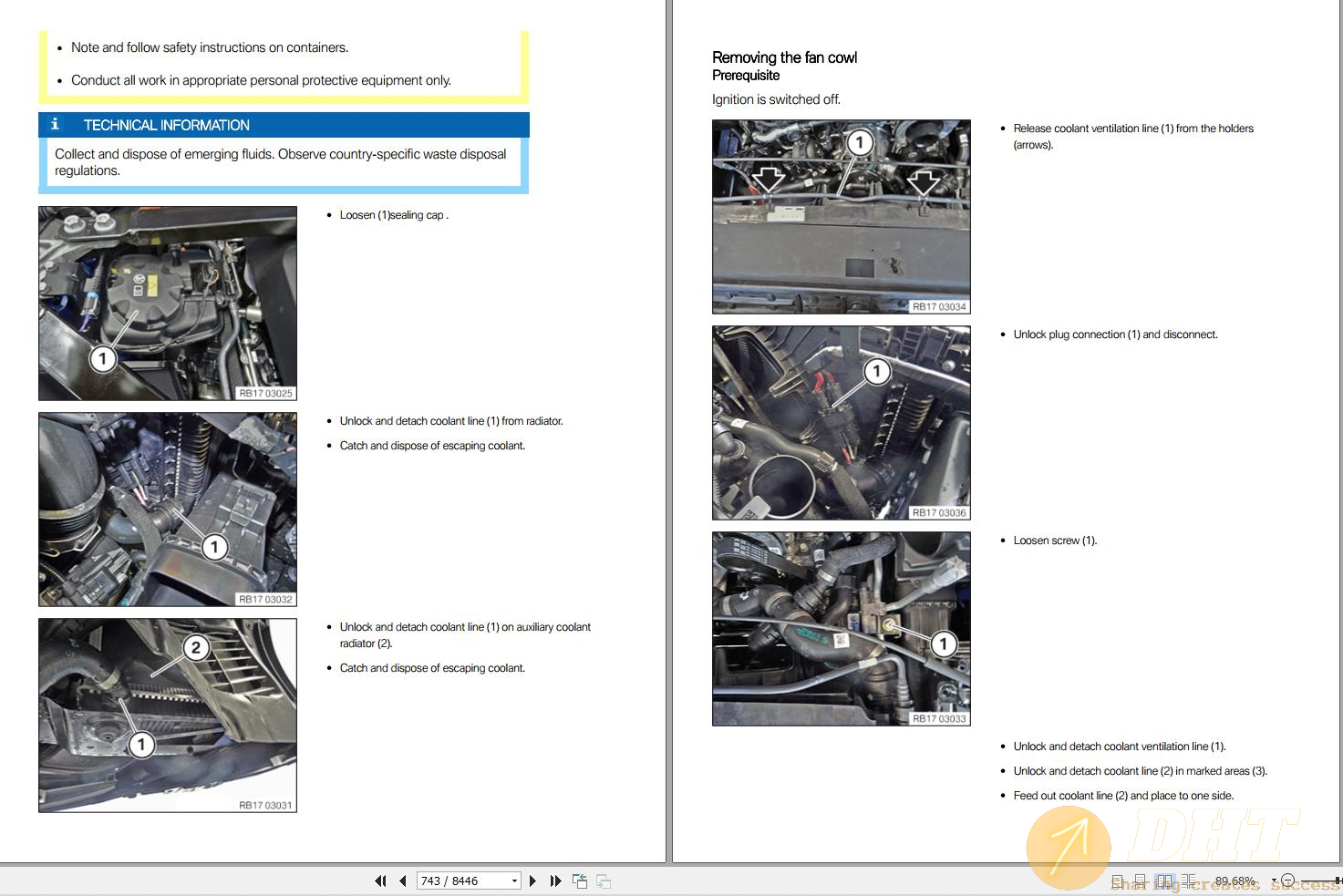Click the auxiliary radiator photo RB17 03031
Screen dimensions: 1343x896
(x=168, y=716)
